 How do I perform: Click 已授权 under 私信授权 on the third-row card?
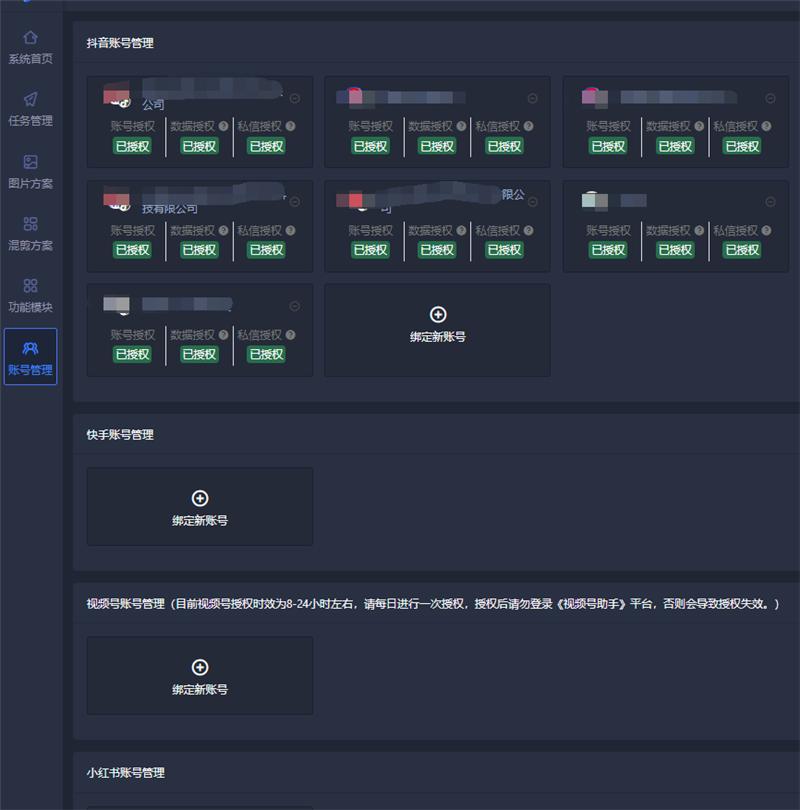[x=266, y=354]
